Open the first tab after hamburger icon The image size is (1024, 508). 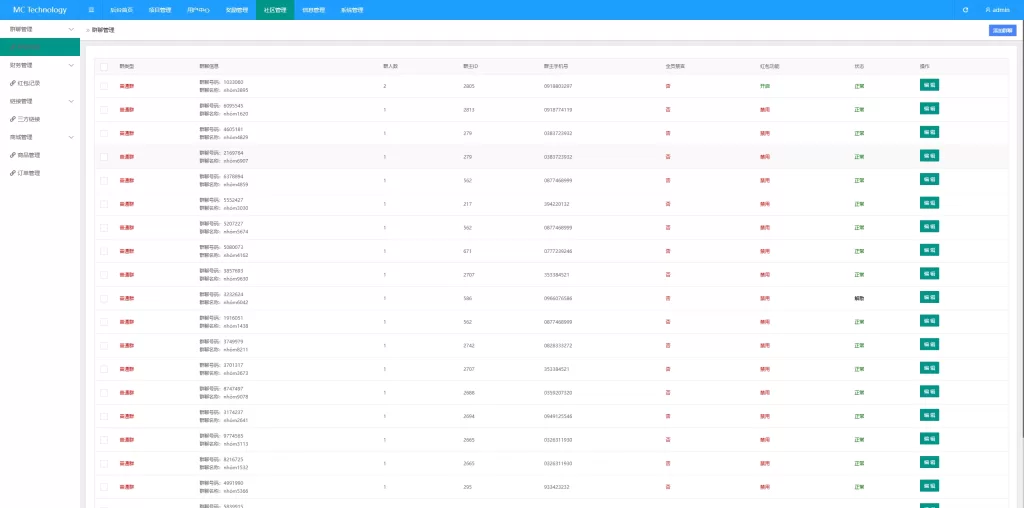[121, 10]
